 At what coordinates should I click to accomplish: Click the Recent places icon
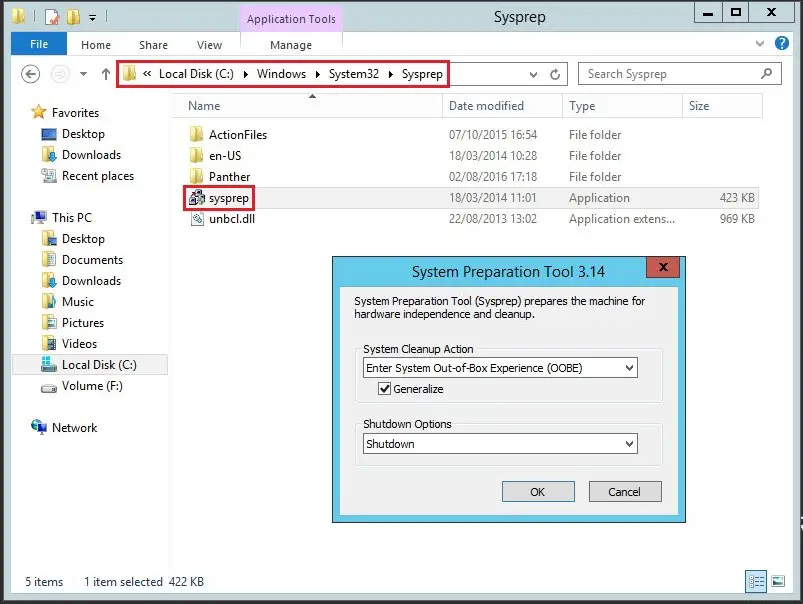click(49, 176)
